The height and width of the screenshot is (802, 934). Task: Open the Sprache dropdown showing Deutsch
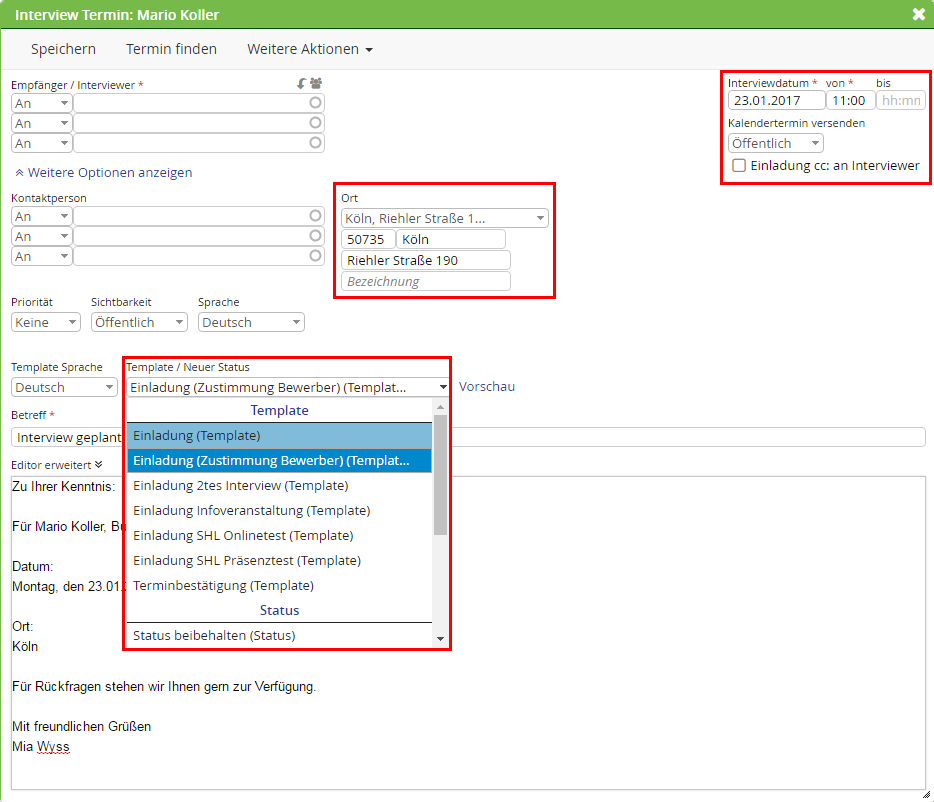(x=251, y=322)
